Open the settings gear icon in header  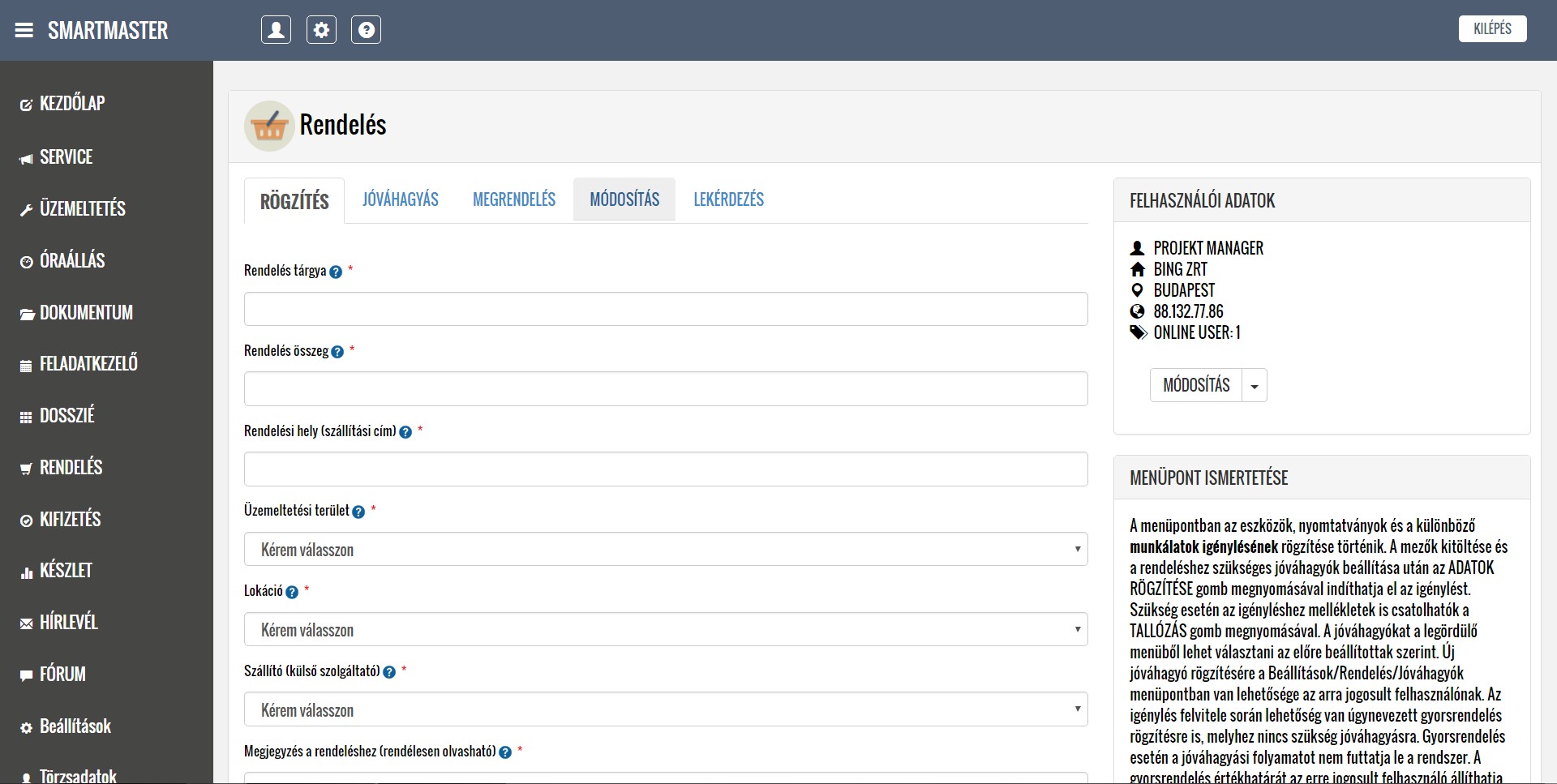[321, 30]
